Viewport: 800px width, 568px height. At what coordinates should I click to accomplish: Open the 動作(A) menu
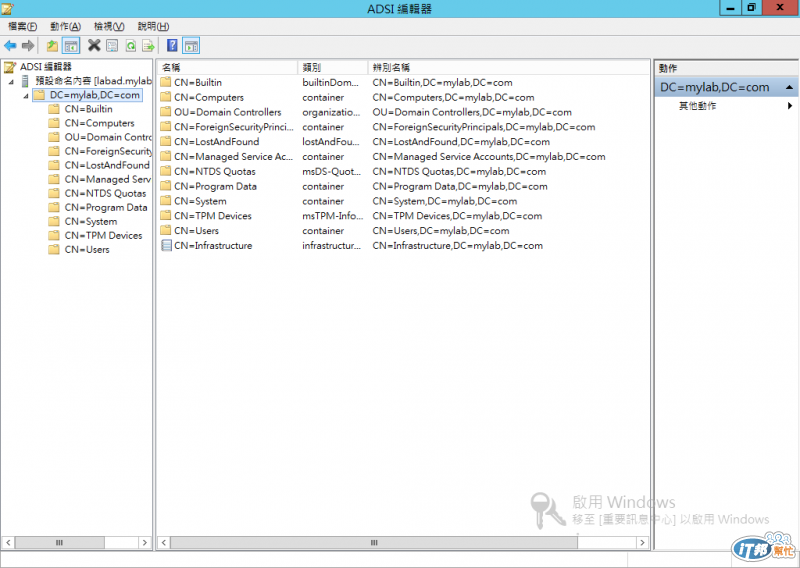[65, 27]
